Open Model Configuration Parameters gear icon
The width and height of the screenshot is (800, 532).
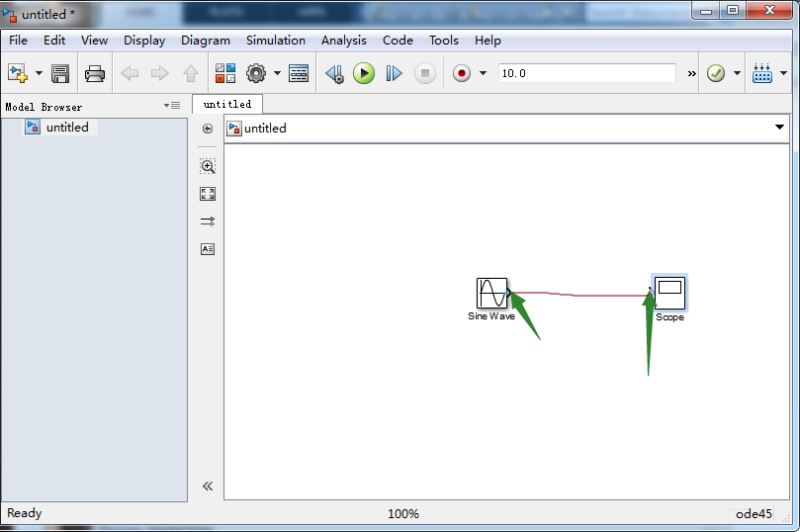point(256,73)
